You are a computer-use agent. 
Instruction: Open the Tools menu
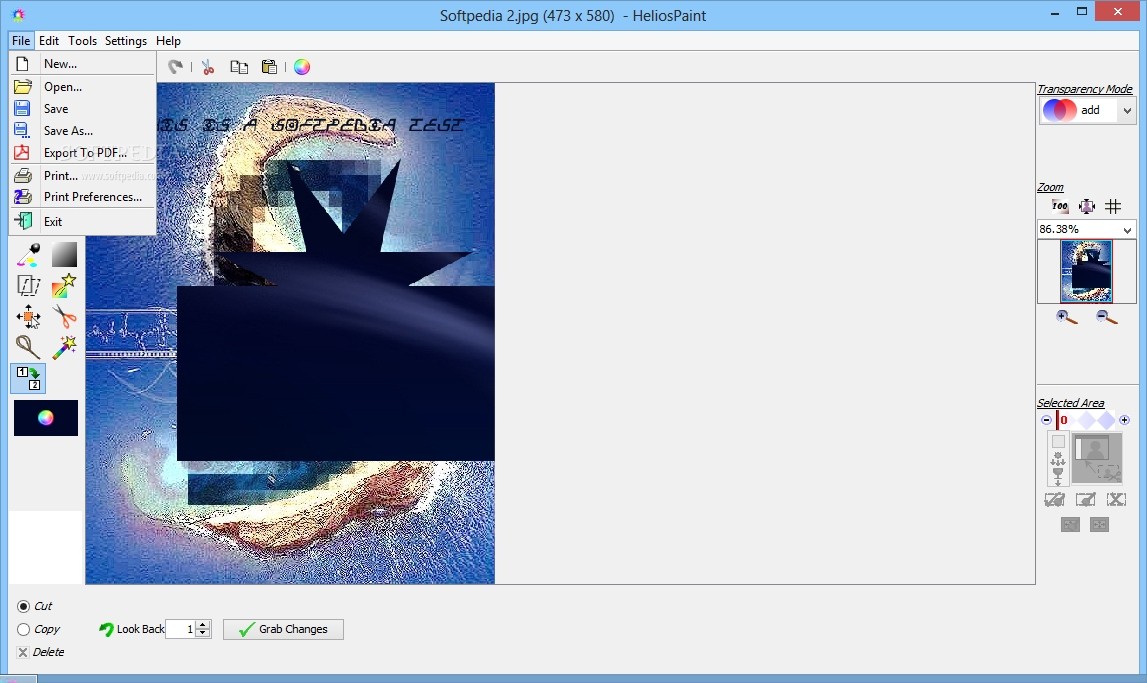click(83, 41)
